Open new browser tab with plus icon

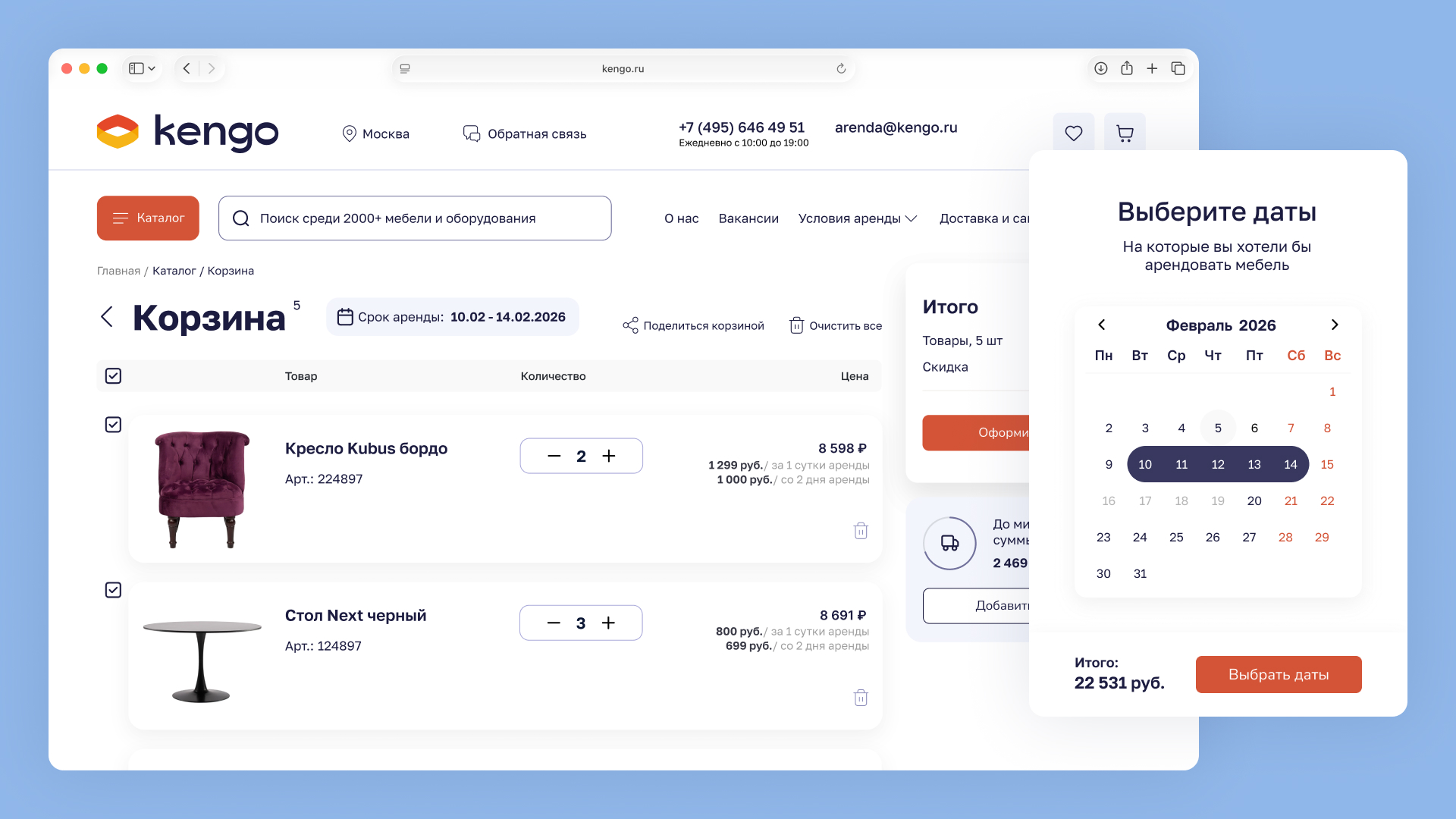(1152, 68)
